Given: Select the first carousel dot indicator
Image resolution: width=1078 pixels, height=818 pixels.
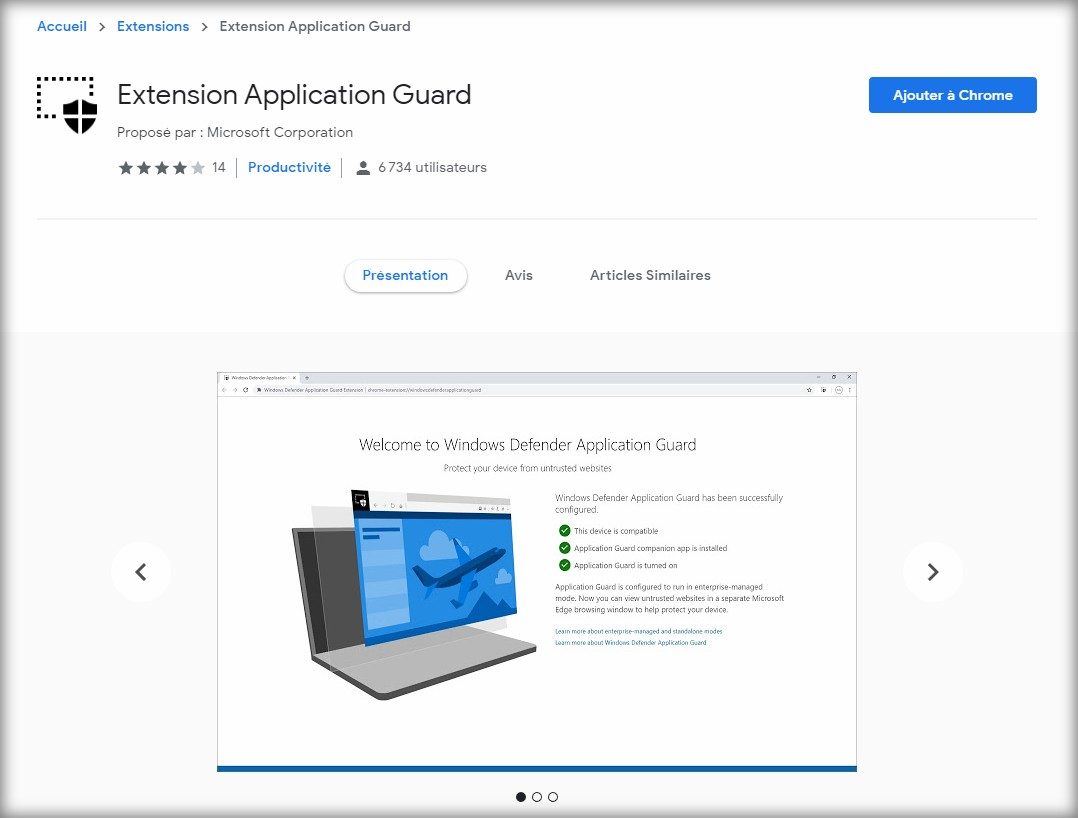Looking at the screenshot, I should pyautogui.click(x=520, y=797).
